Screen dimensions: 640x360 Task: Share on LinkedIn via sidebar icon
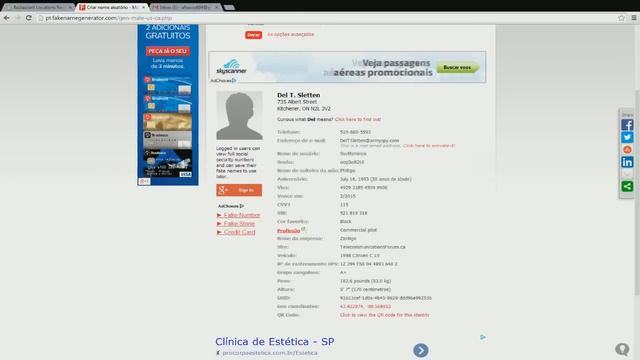(x=627, y=162)
